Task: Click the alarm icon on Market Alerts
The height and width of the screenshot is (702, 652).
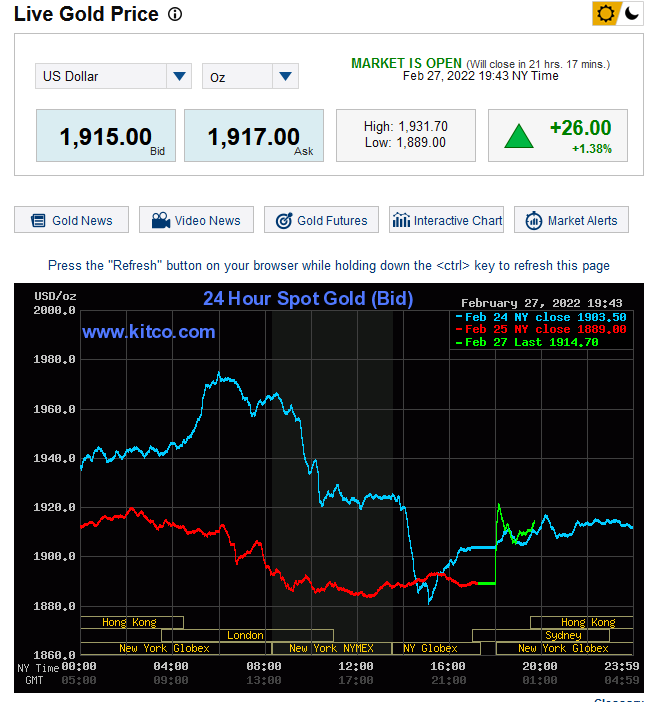Action: point(534,220)
